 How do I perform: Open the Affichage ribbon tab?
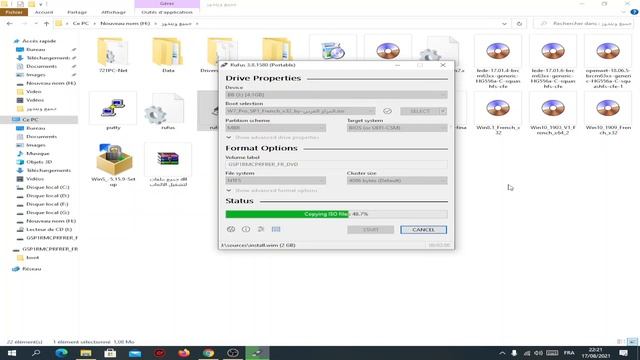(113, 12)
